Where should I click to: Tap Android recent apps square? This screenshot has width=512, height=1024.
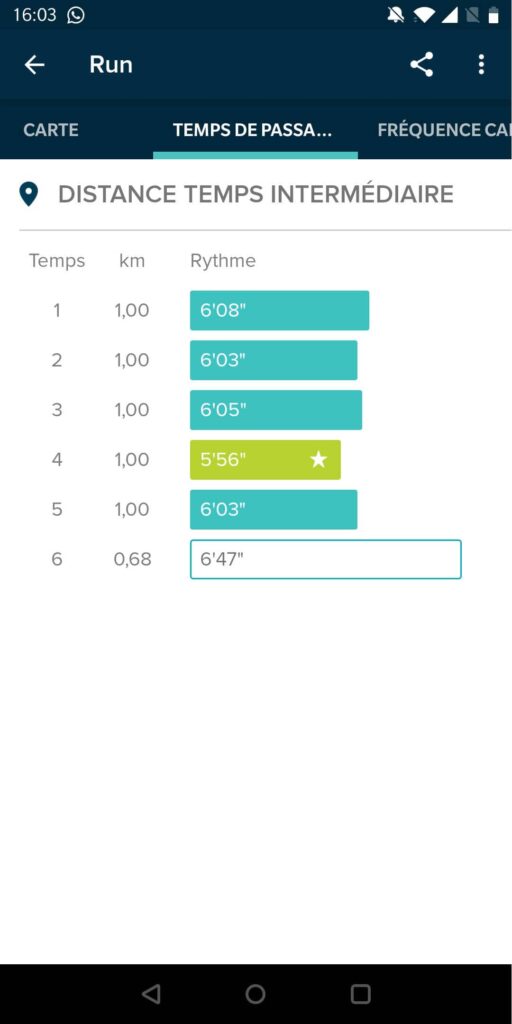[360, 994]
